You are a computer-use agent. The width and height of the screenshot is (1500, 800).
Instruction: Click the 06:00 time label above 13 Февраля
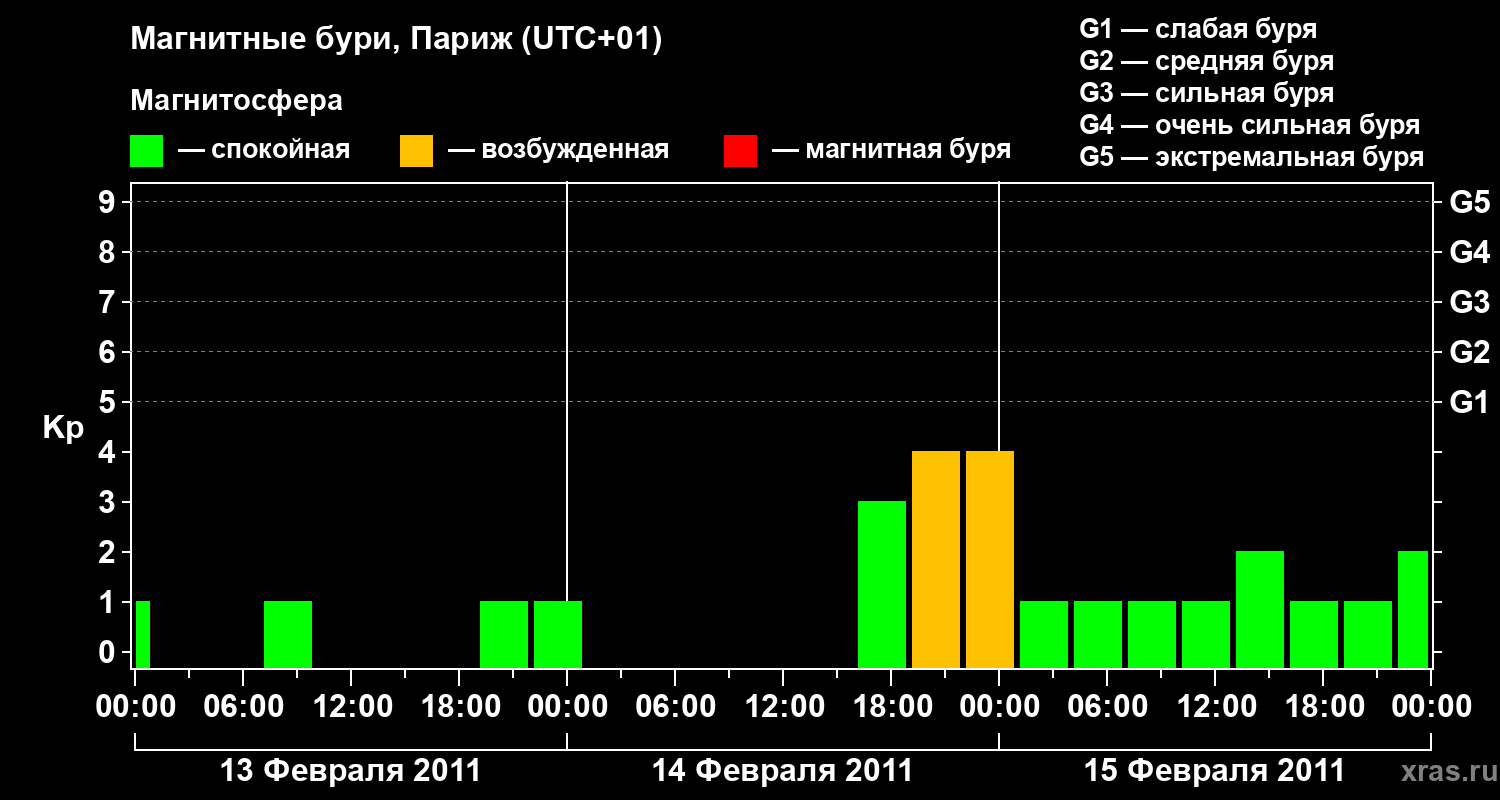click(x=243, y=706)
